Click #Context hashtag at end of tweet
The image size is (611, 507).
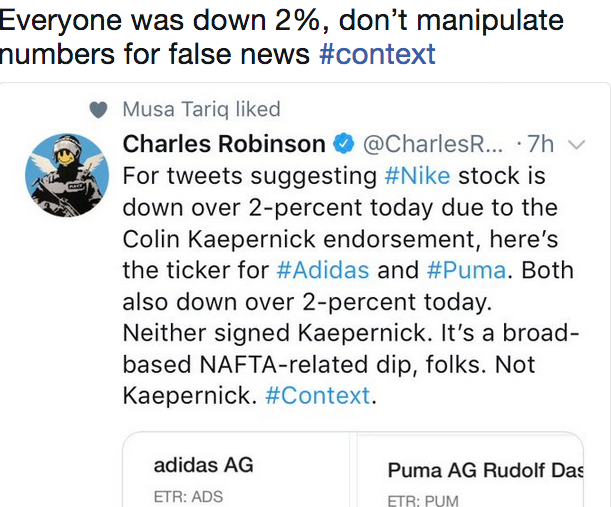[317, 395]
